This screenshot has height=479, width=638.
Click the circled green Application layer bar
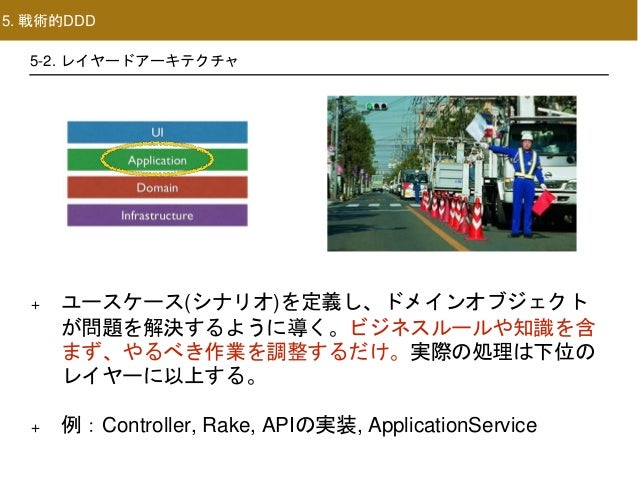[x=157, y=160]
